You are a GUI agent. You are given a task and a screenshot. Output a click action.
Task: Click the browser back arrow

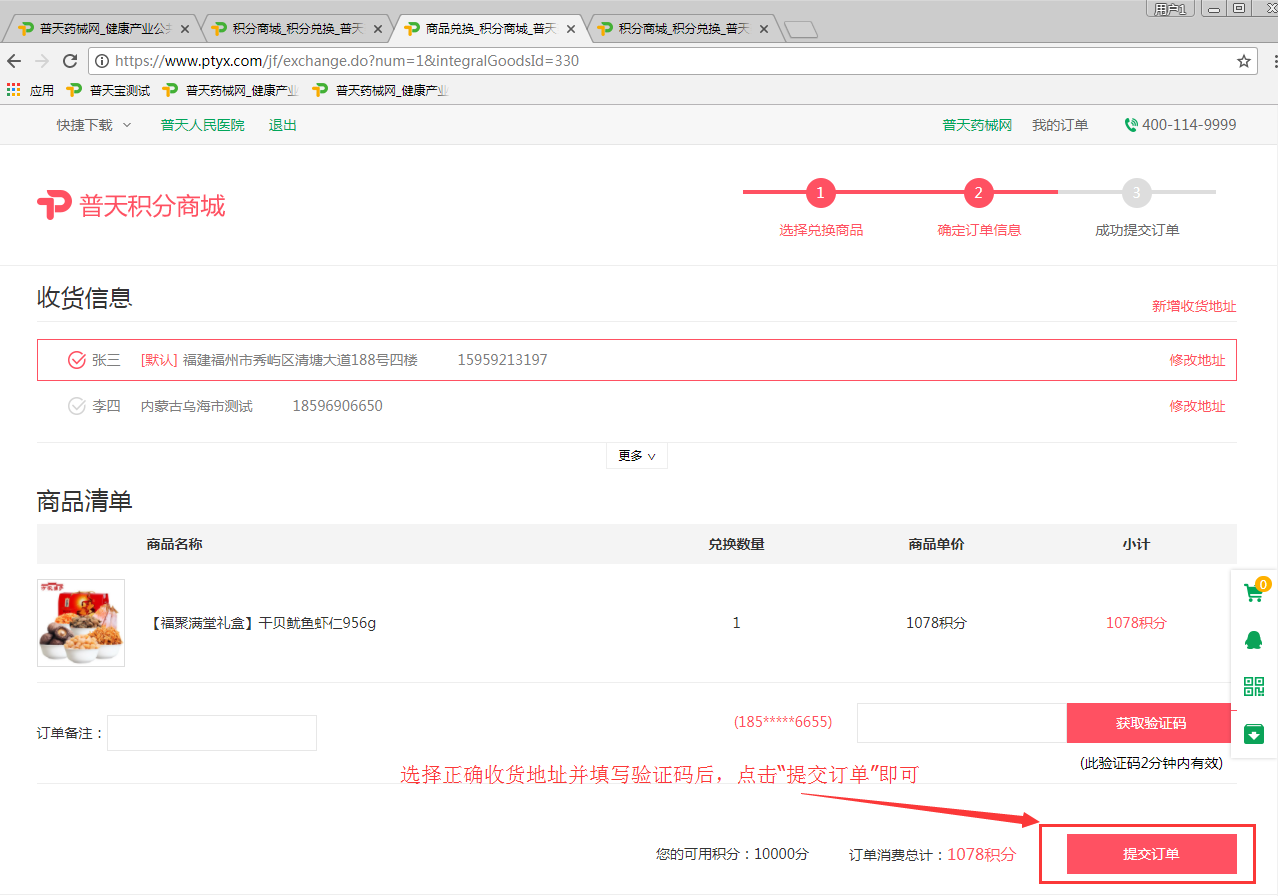pyautogui.click(x=14, y=61)
